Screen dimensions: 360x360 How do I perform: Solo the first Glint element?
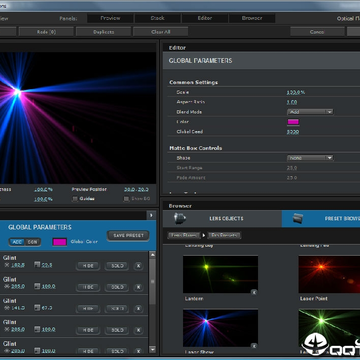coord(117,266)
